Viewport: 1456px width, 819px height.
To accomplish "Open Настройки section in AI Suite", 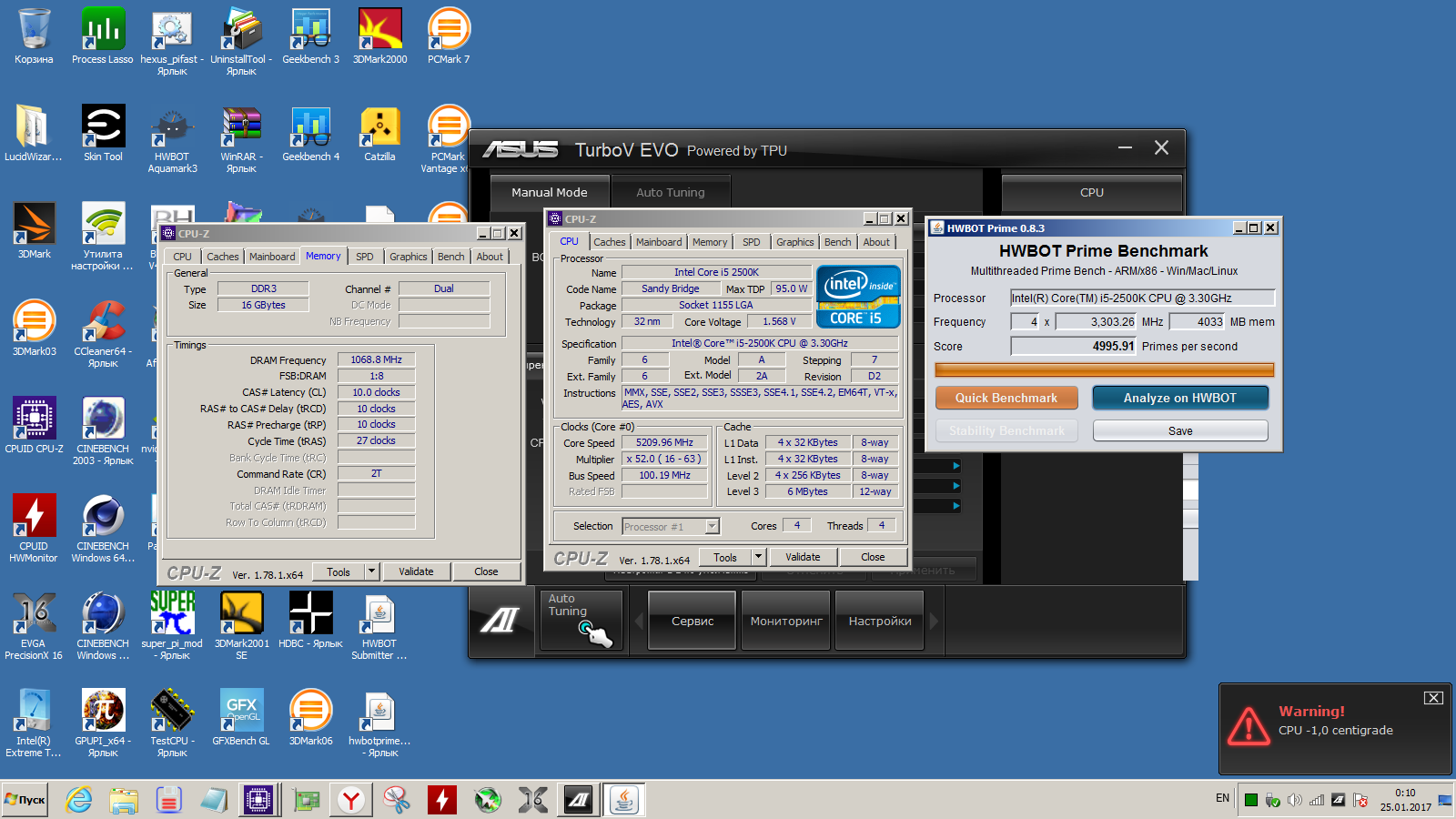I will click(880, 621).
